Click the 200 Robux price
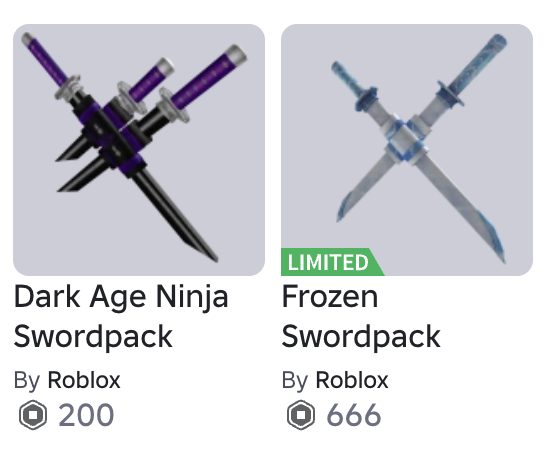 click(x=86, y=415)
